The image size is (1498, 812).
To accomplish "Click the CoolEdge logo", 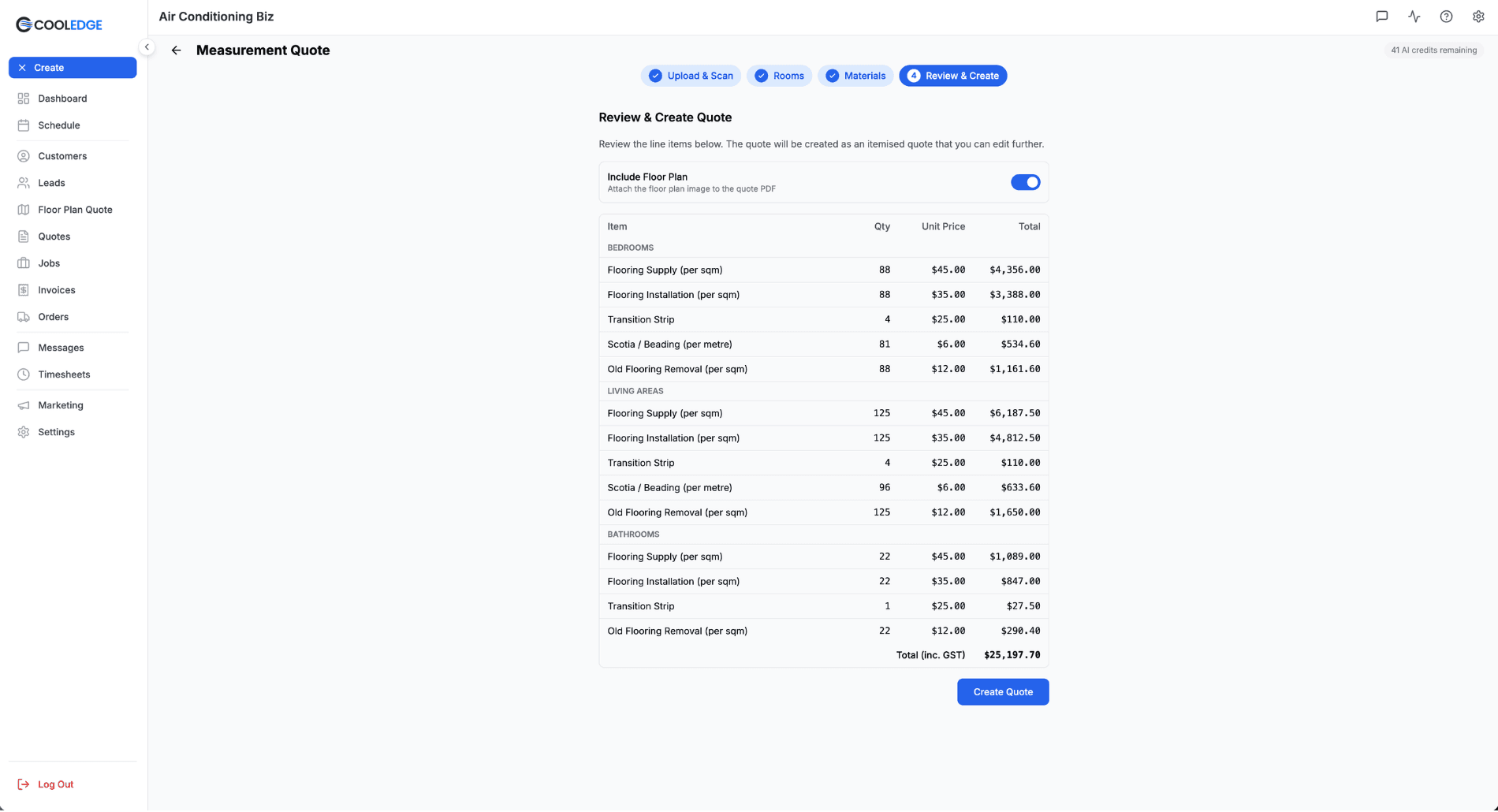I will pos(59,24).
